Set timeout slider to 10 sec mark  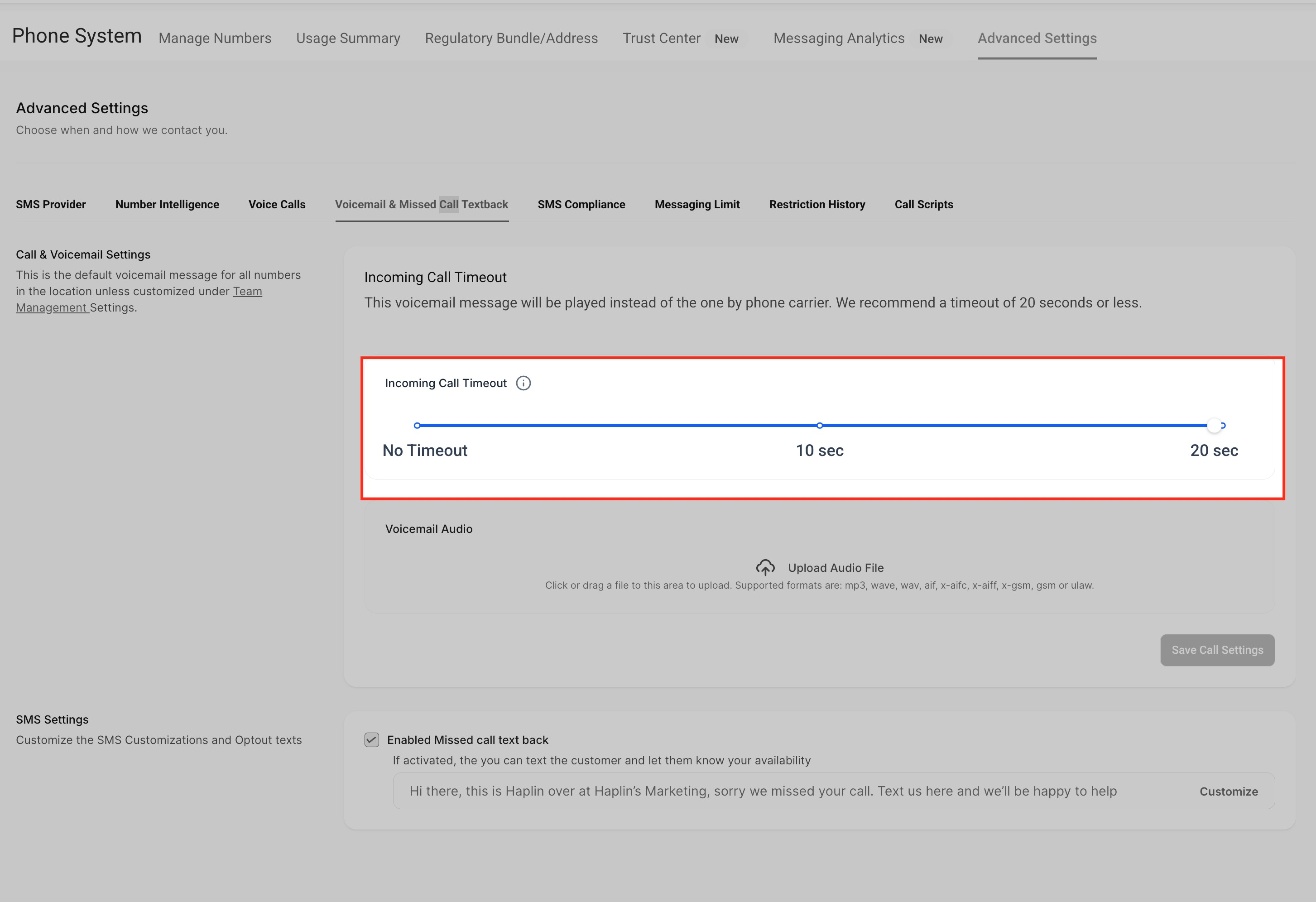819,425
